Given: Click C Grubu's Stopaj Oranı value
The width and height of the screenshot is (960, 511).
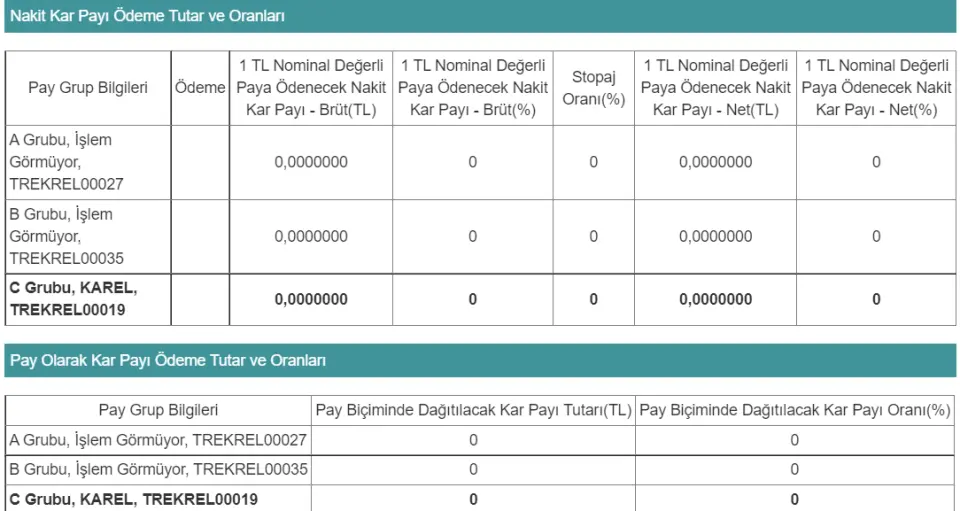Looking at the screenshot, I should (x=593, y=299).
